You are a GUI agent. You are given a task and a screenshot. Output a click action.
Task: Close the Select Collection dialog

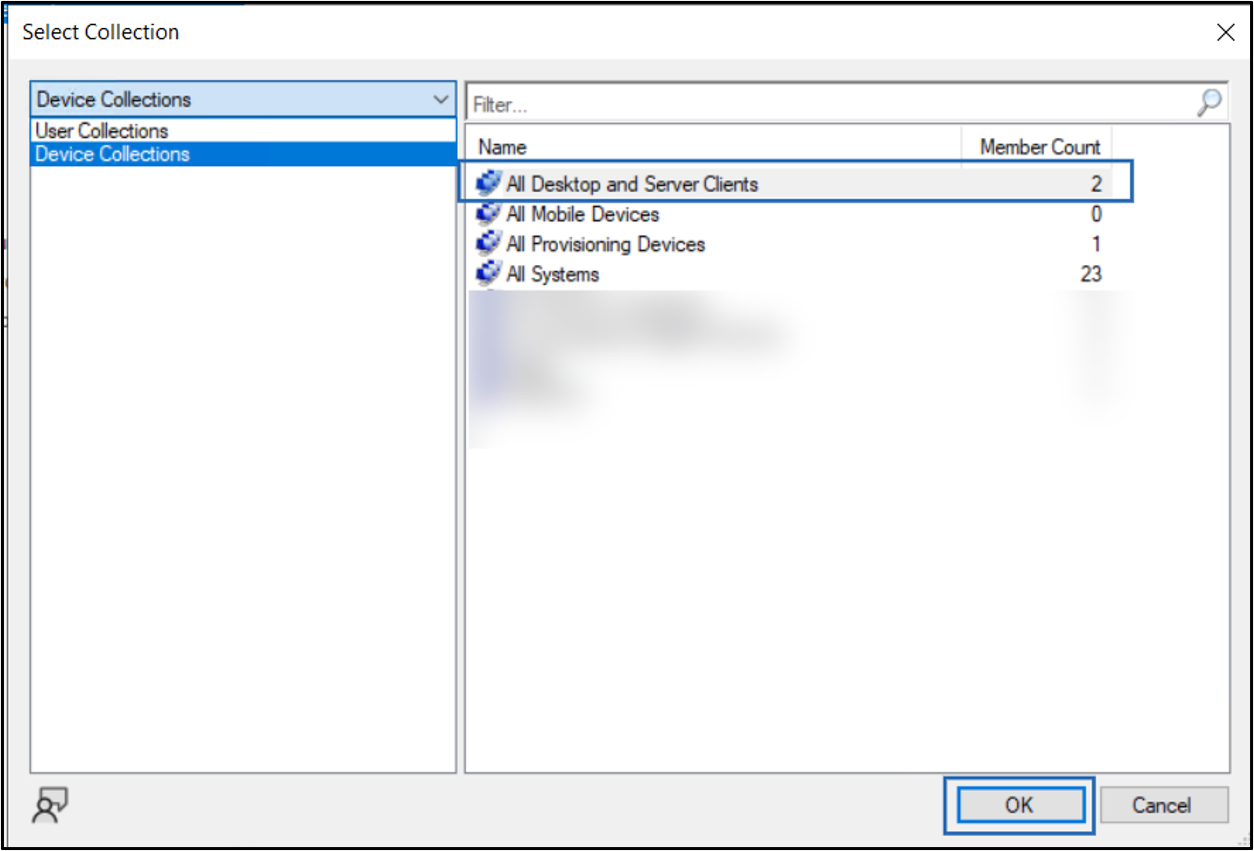point(1225,32)
